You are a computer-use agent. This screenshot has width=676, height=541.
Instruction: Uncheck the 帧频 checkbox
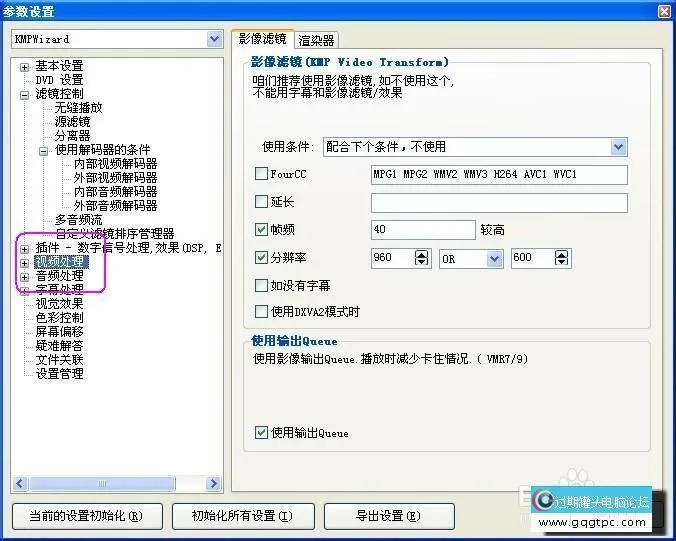(261, 229)
